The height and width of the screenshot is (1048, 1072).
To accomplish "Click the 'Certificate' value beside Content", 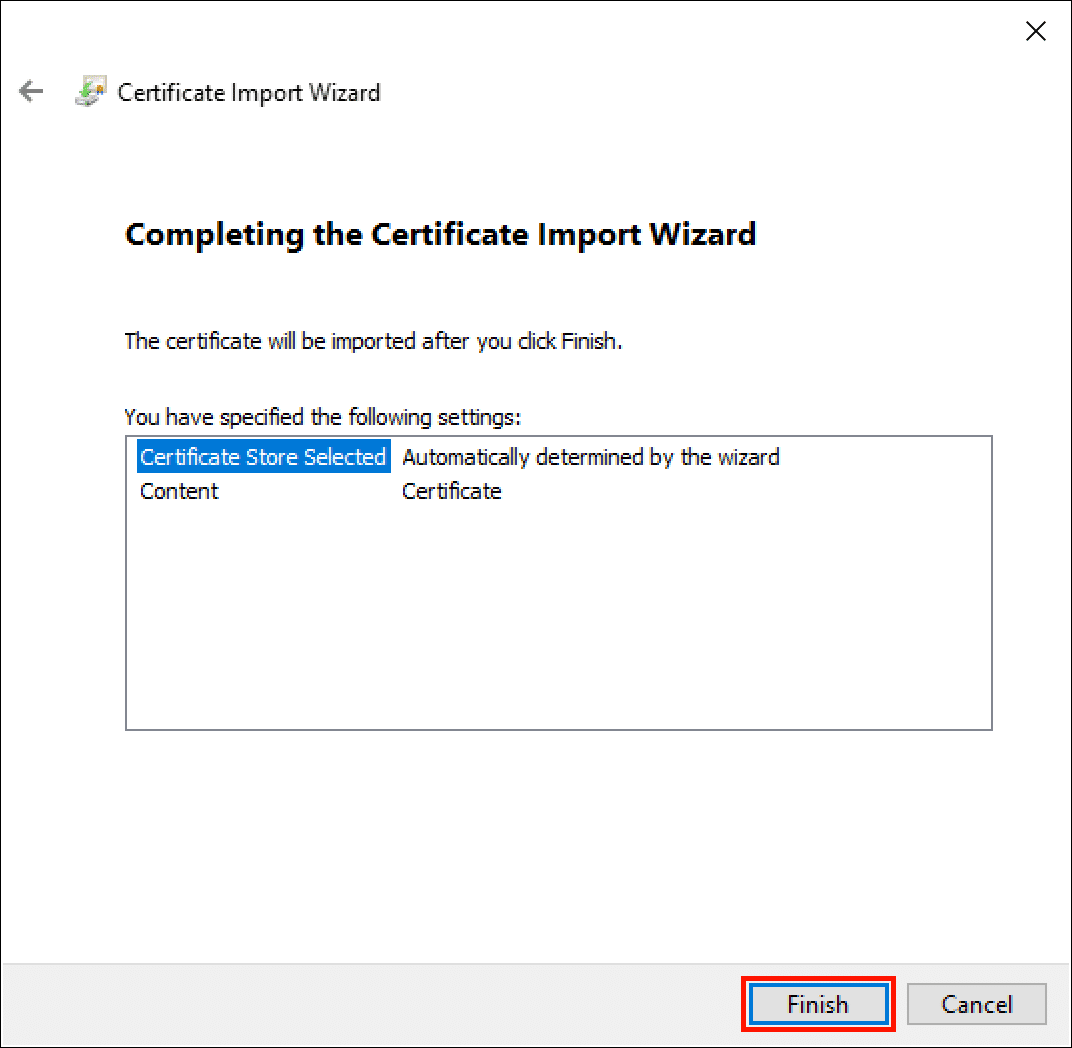I will [x=451, y=491].
